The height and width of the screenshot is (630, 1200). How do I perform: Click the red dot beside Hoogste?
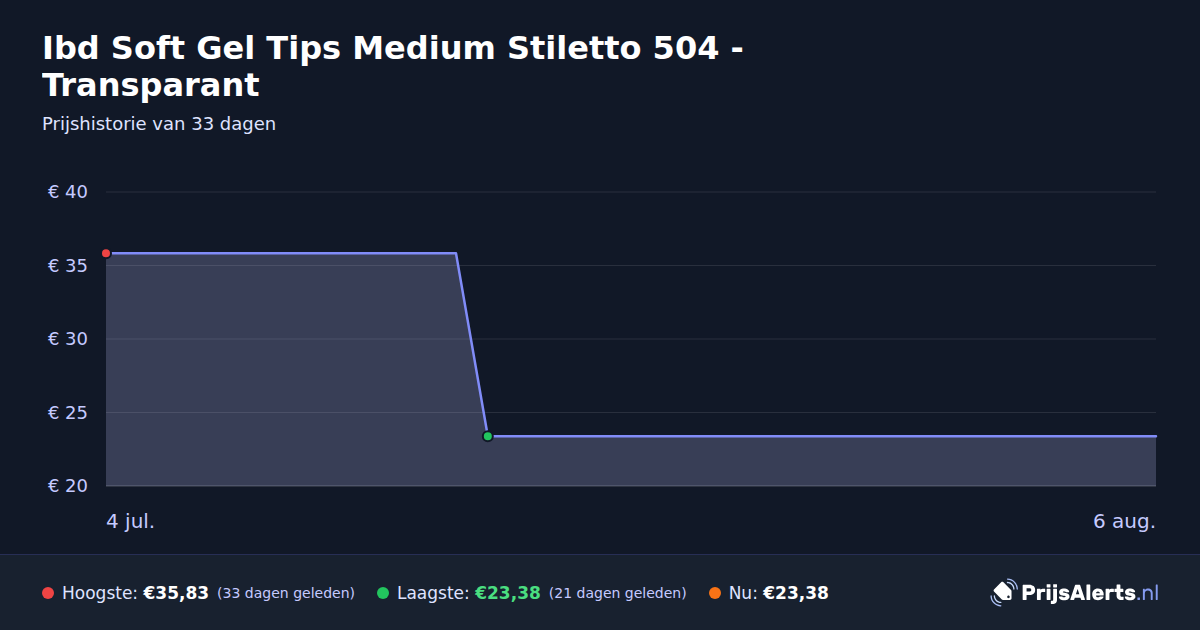pos(48,593)
